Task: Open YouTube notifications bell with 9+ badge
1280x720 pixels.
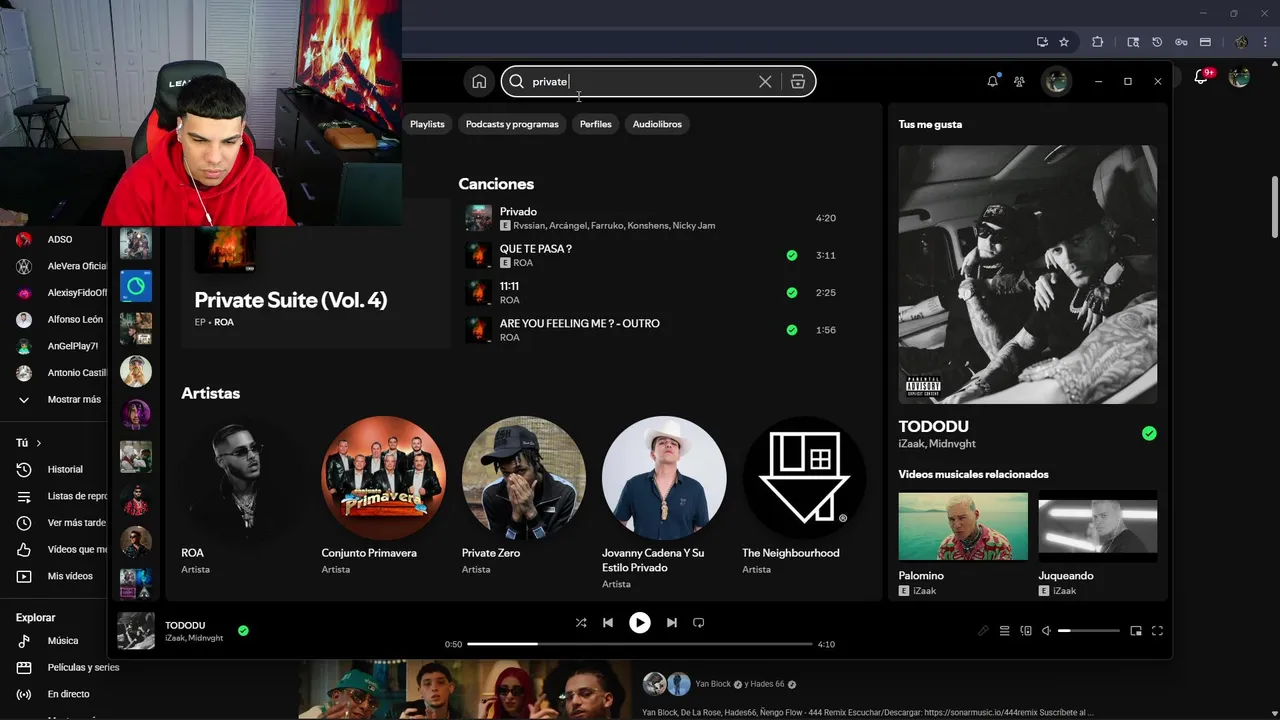Action: pos(1203,77)
